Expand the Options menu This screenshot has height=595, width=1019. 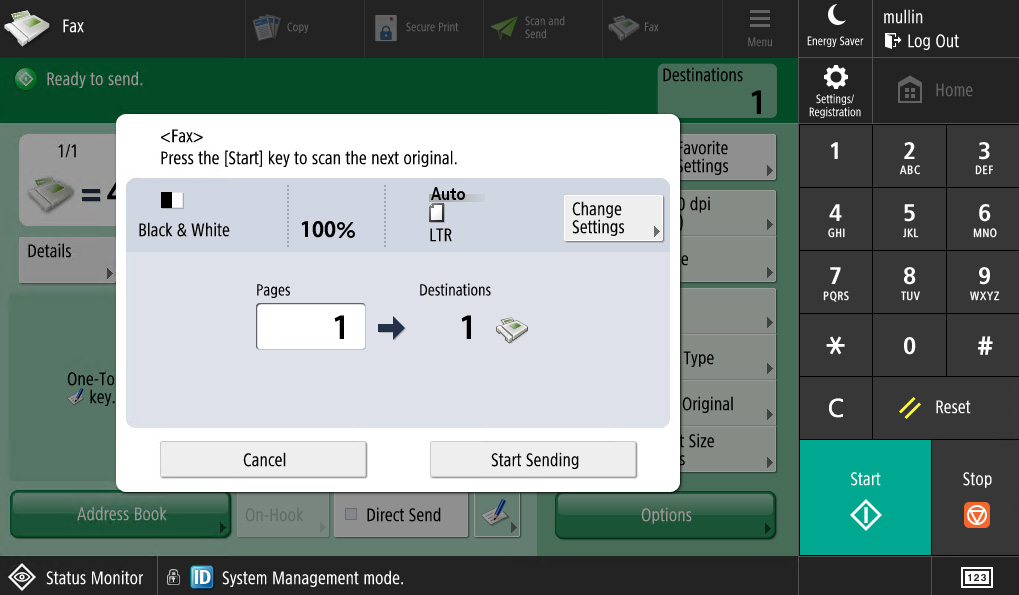(665, 515)
